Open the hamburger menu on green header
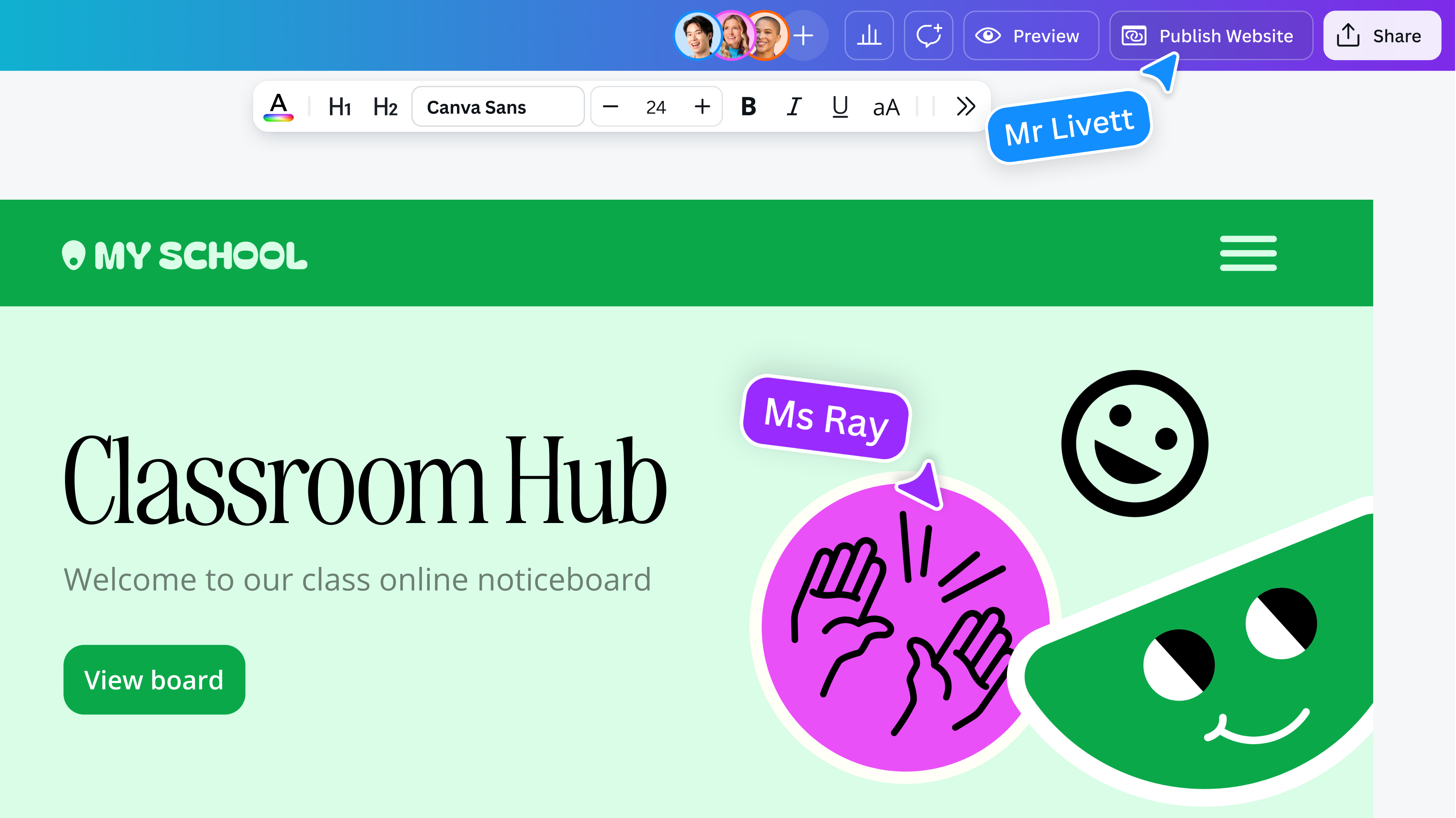 coord(1248,253)
